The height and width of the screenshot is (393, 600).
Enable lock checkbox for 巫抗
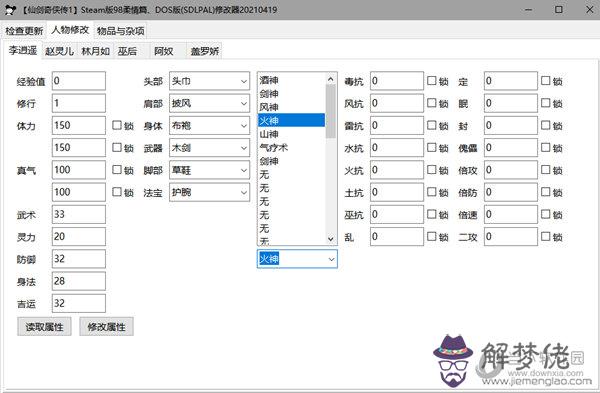tap(432, 214)
